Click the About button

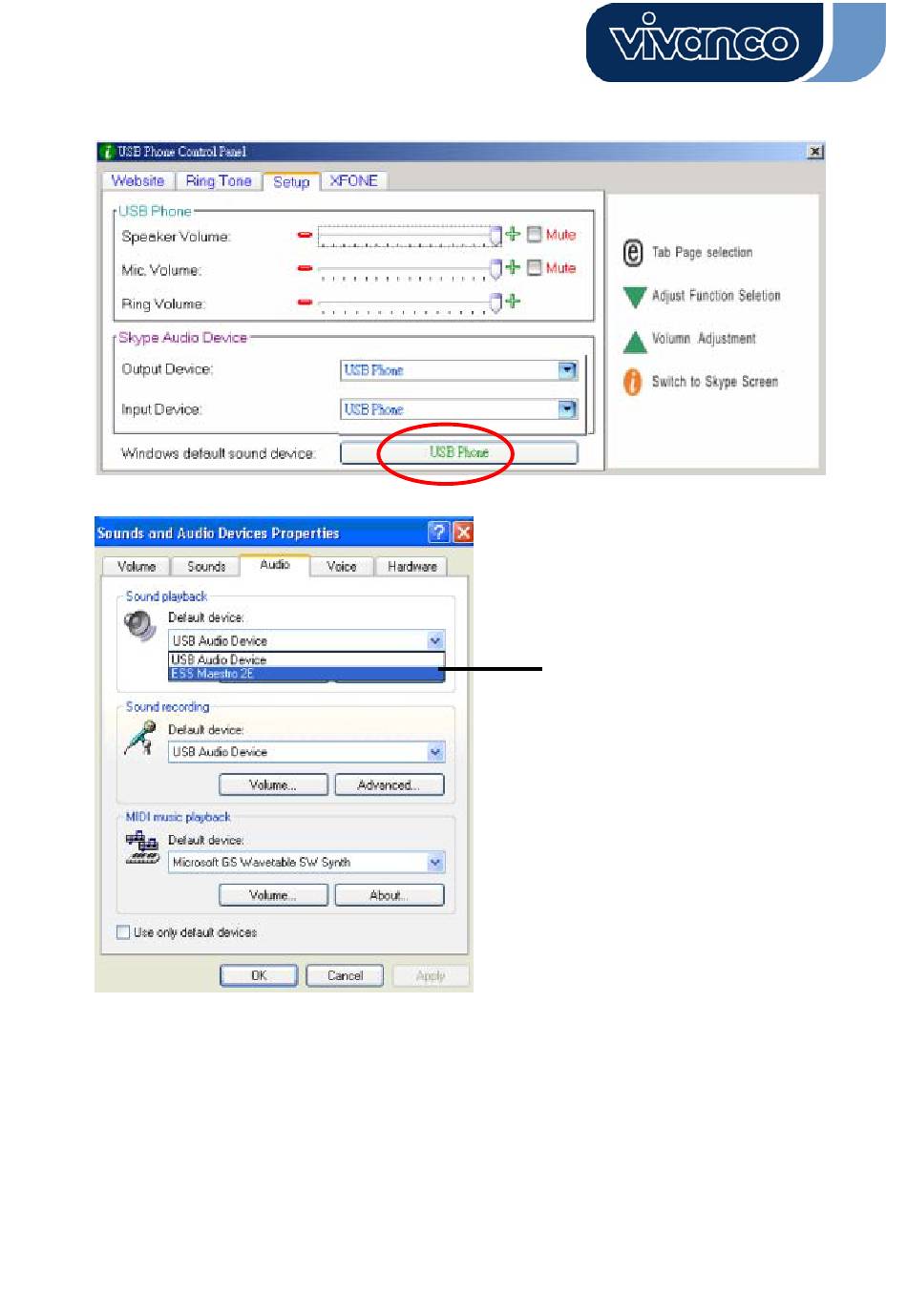(x=389, y=896)
